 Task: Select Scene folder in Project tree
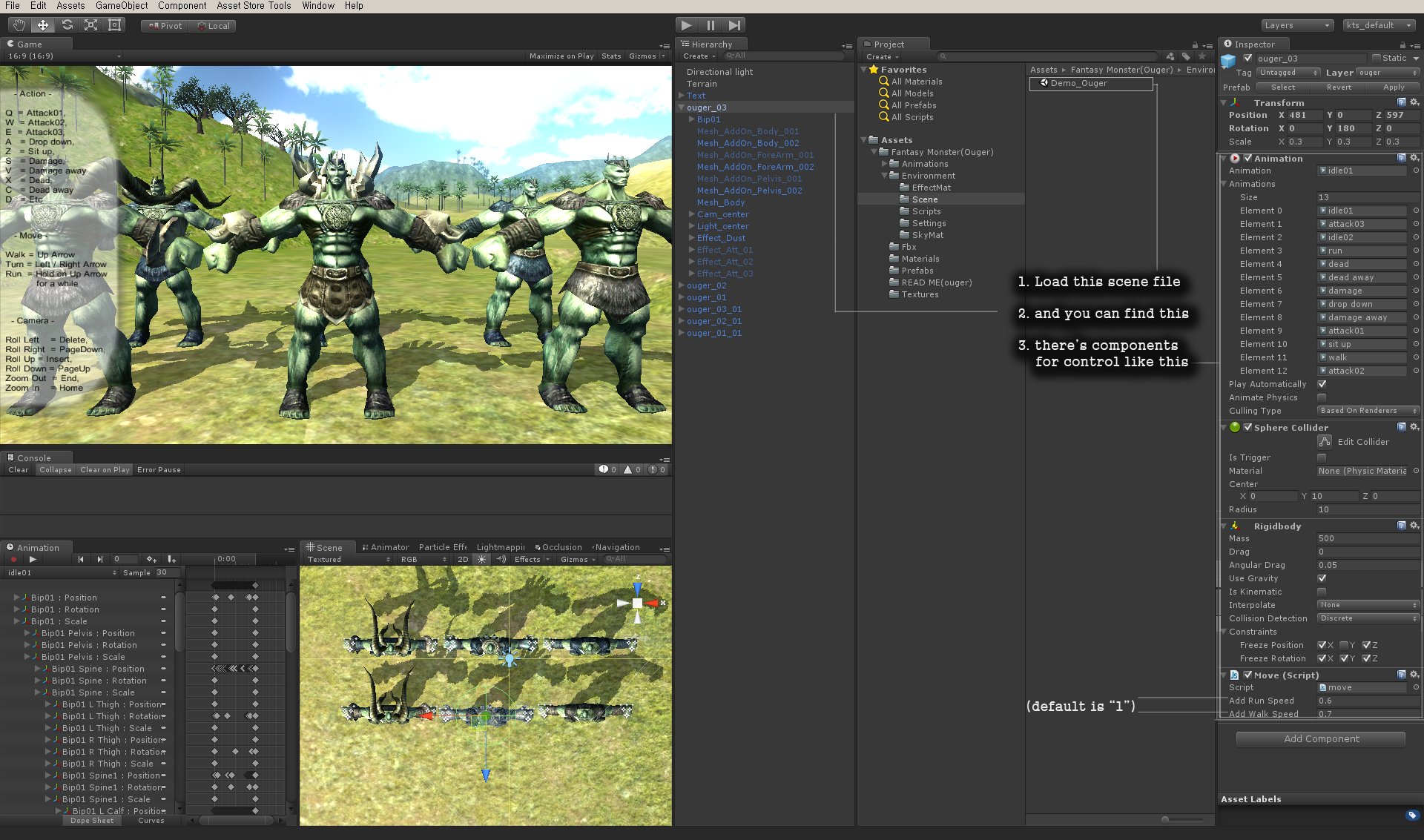(x=925, y=199)
